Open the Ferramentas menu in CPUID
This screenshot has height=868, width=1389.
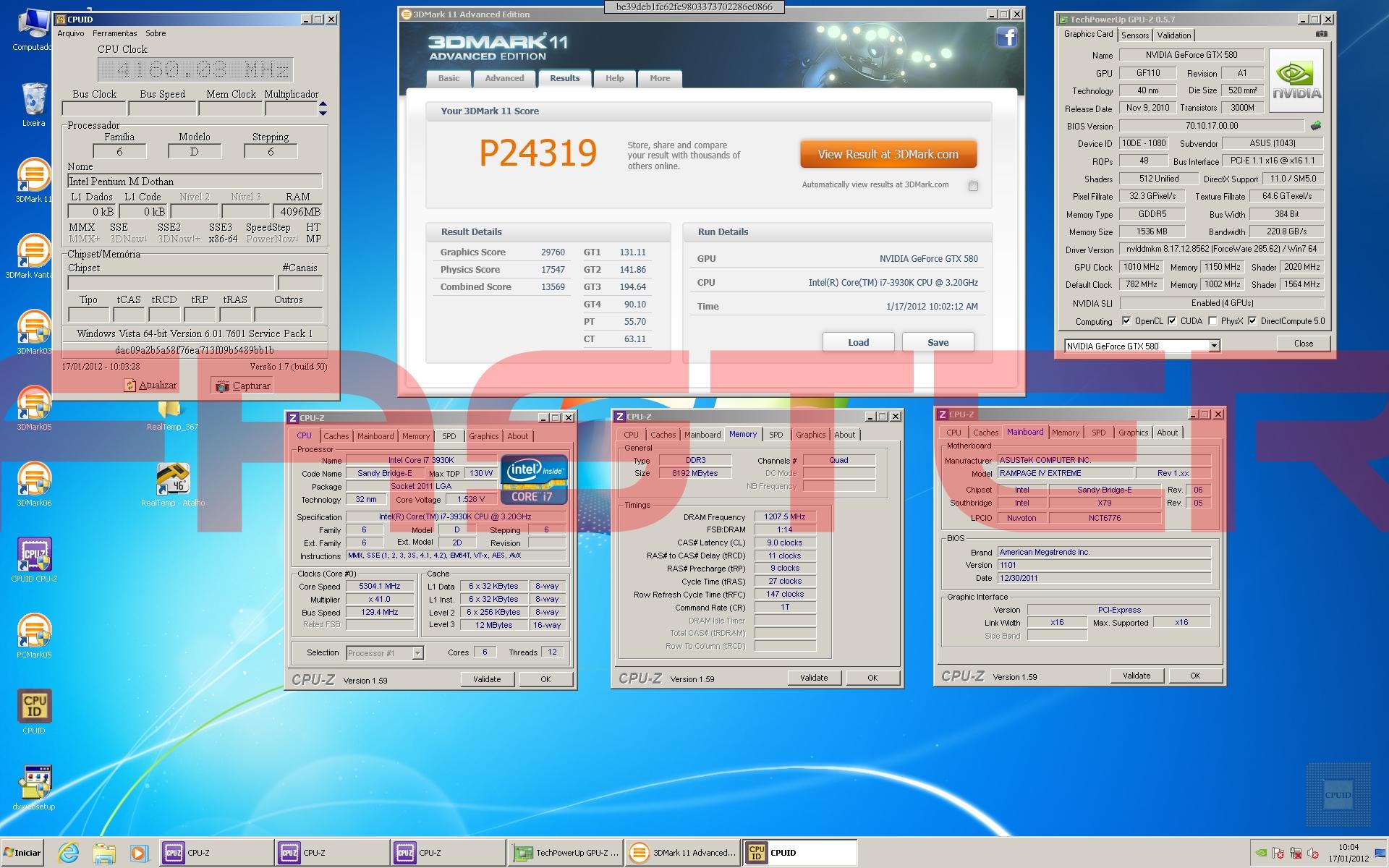pos(114,33)
